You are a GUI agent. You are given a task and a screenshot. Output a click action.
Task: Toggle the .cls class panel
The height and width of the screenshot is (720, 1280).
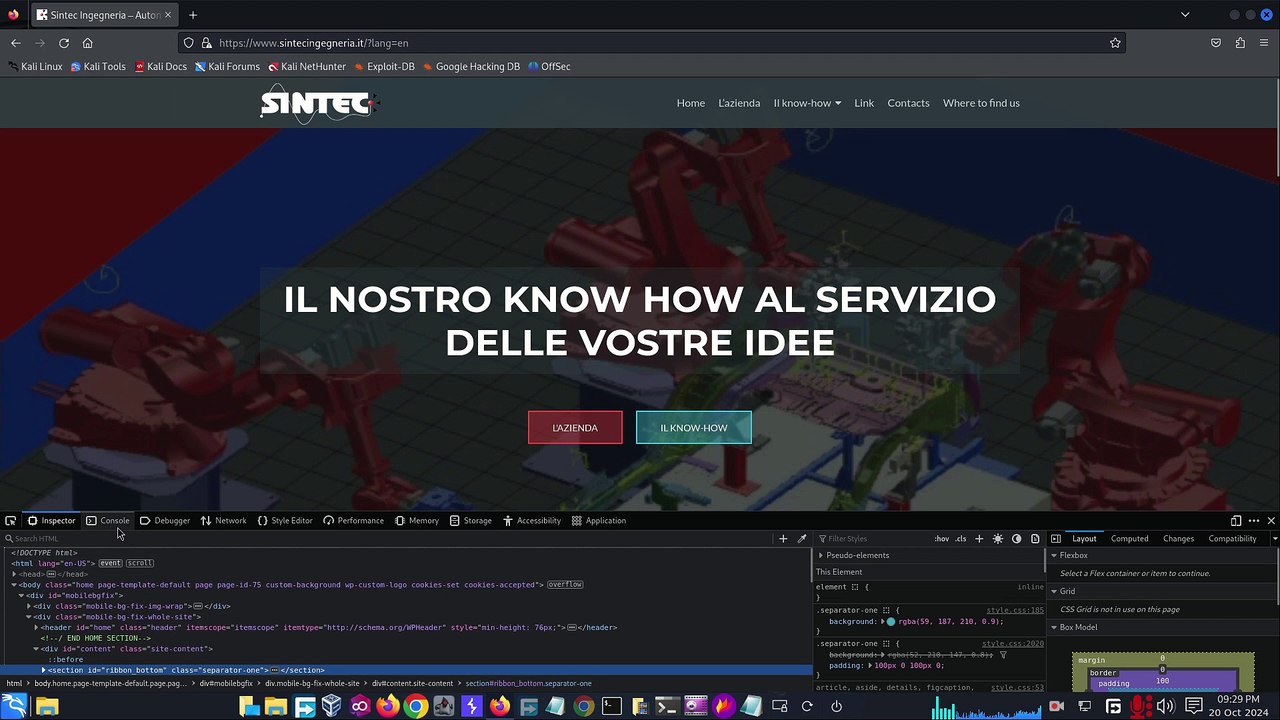pyautogui.click(x=961, y=539)
